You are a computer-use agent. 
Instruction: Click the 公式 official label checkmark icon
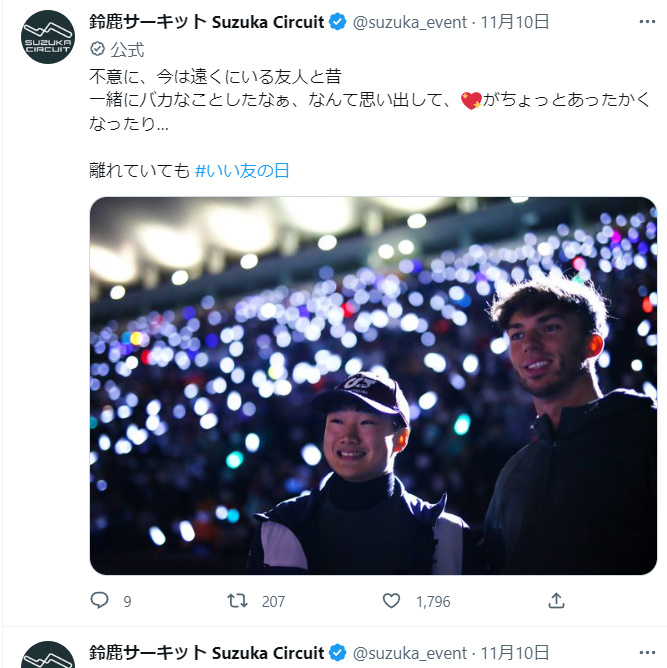[x=98, y=49]
